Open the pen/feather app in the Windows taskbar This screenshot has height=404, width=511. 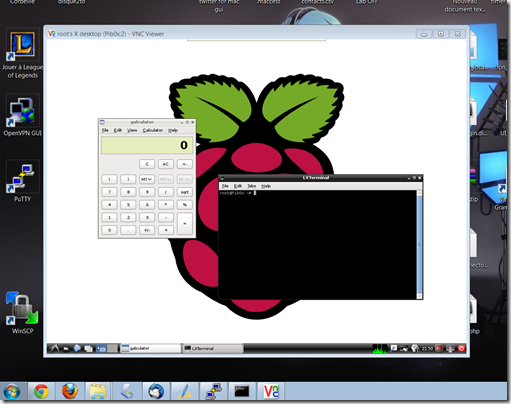point(184,391)
